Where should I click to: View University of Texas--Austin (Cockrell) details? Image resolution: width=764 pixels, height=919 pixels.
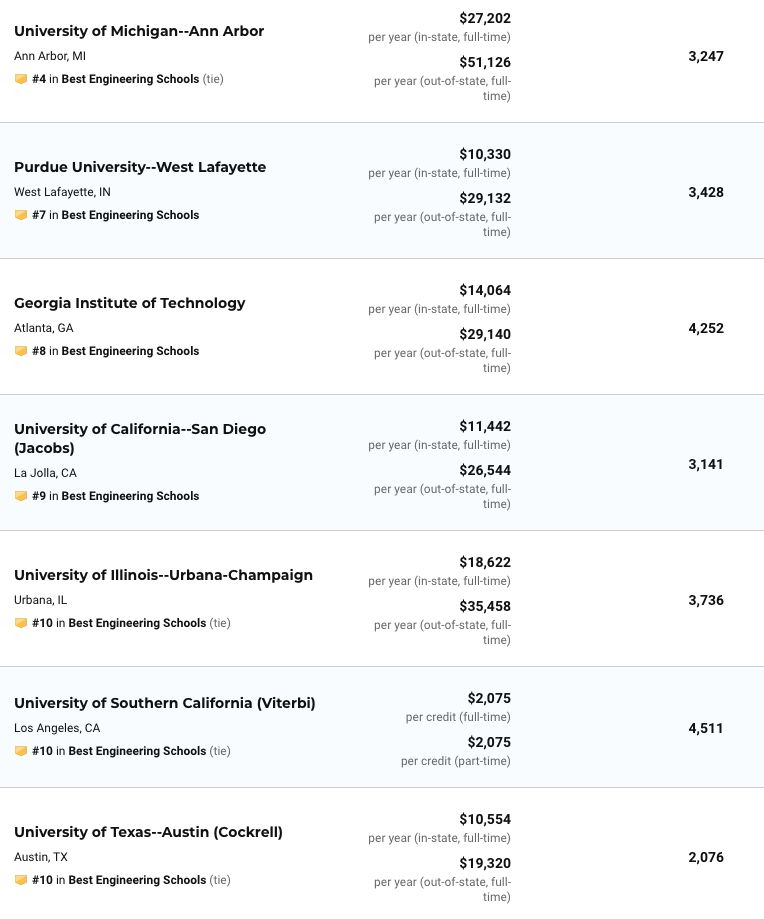coord(148,832)
